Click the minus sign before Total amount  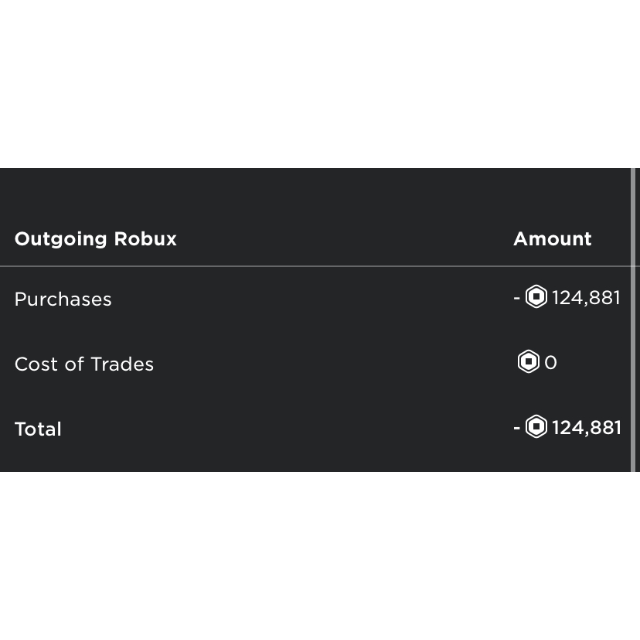[x=516, y=427]
